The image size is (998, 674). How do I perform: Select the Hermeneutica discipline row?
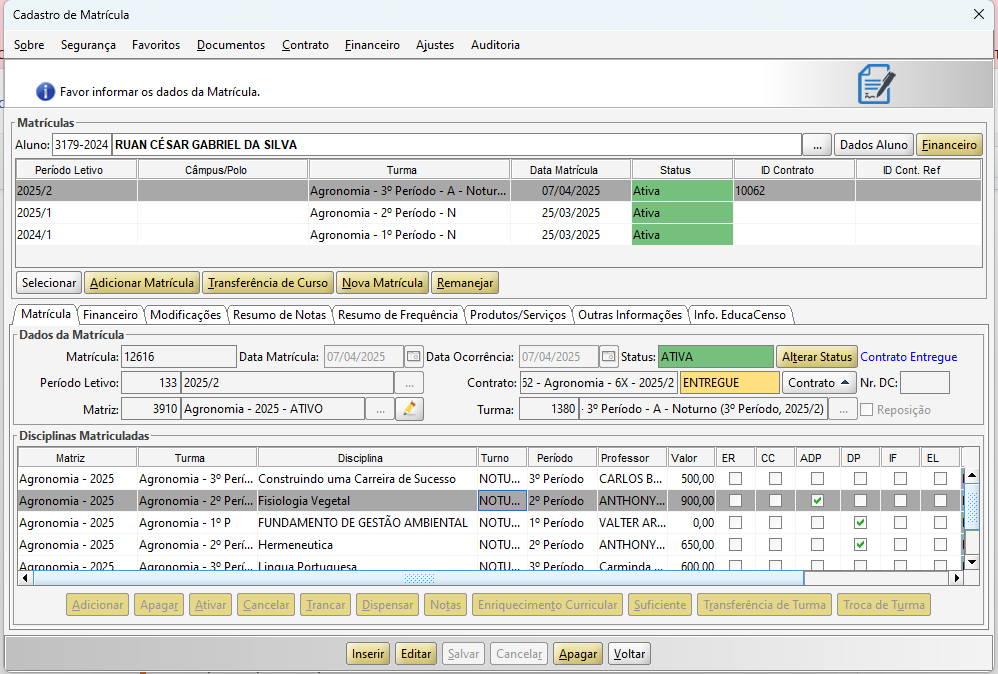point(489,545)
